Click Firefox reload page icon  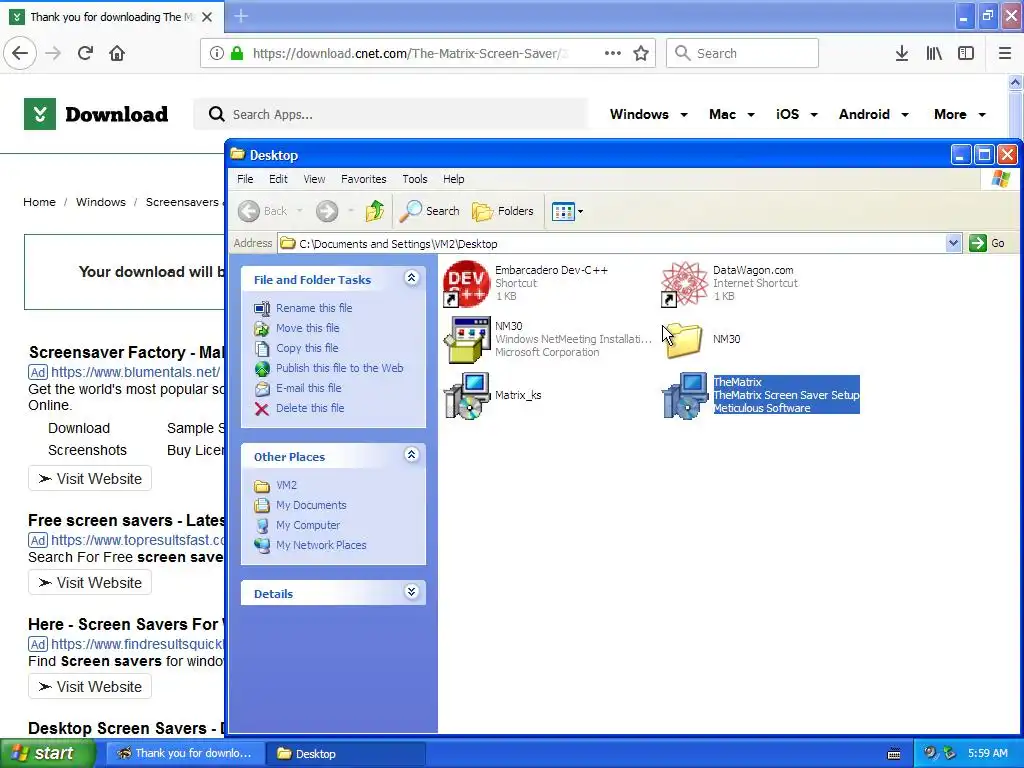[x=85, y=53]
